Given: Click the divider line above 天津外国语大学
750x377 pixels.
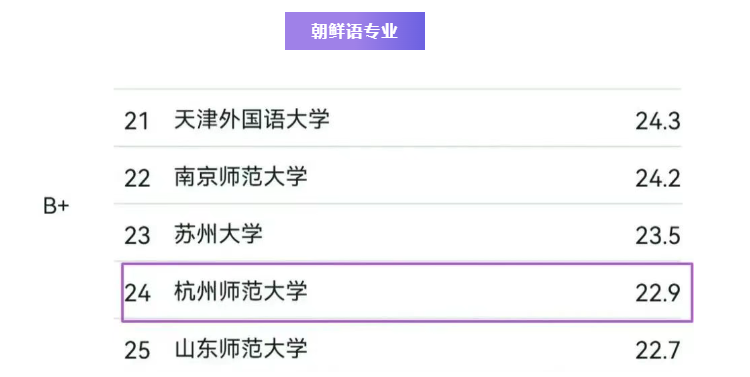Looking at the screenshot, I should (397, 89).
